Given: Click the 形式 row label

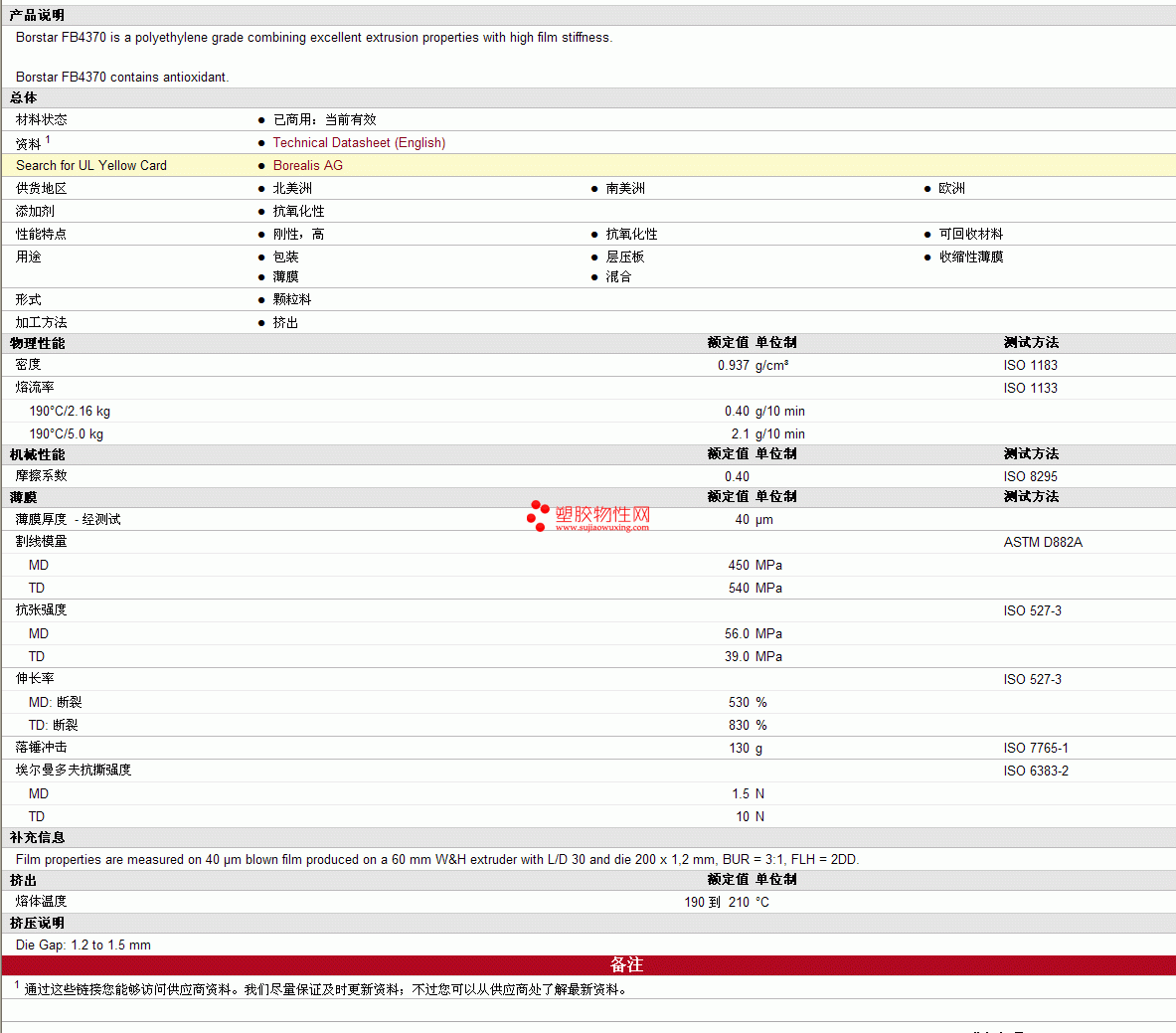Looking at the screenshot, I should 29,300.
